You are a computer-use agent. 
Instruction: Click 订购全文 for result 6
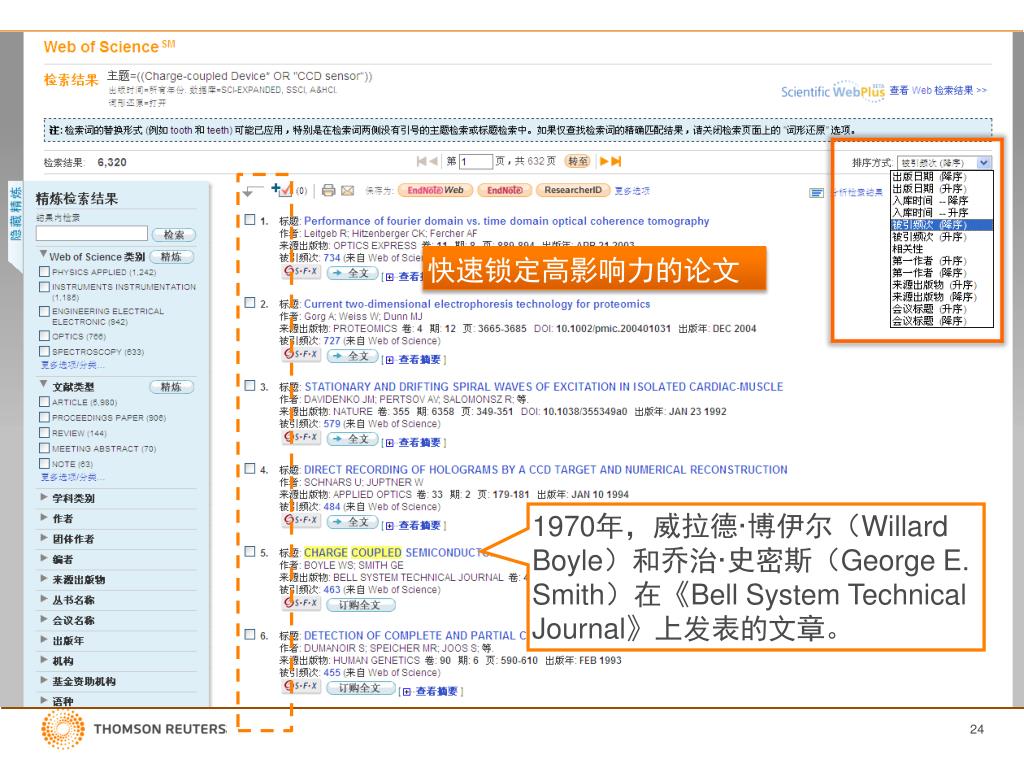click(x=359, y=688)
